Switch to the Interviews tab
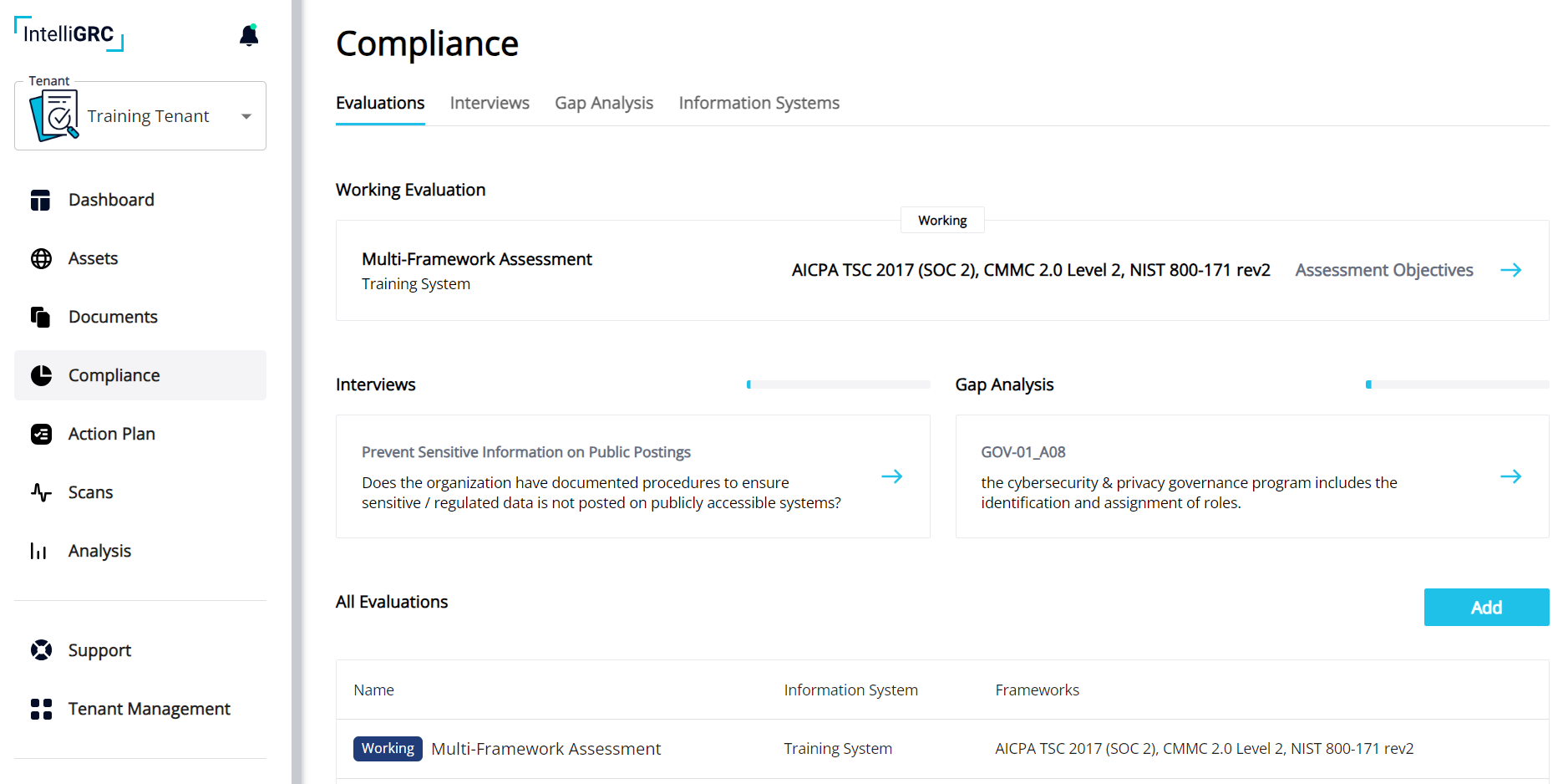Image resolution: width=1568 pixels, height=784 pixels. [x=490, y=103]
